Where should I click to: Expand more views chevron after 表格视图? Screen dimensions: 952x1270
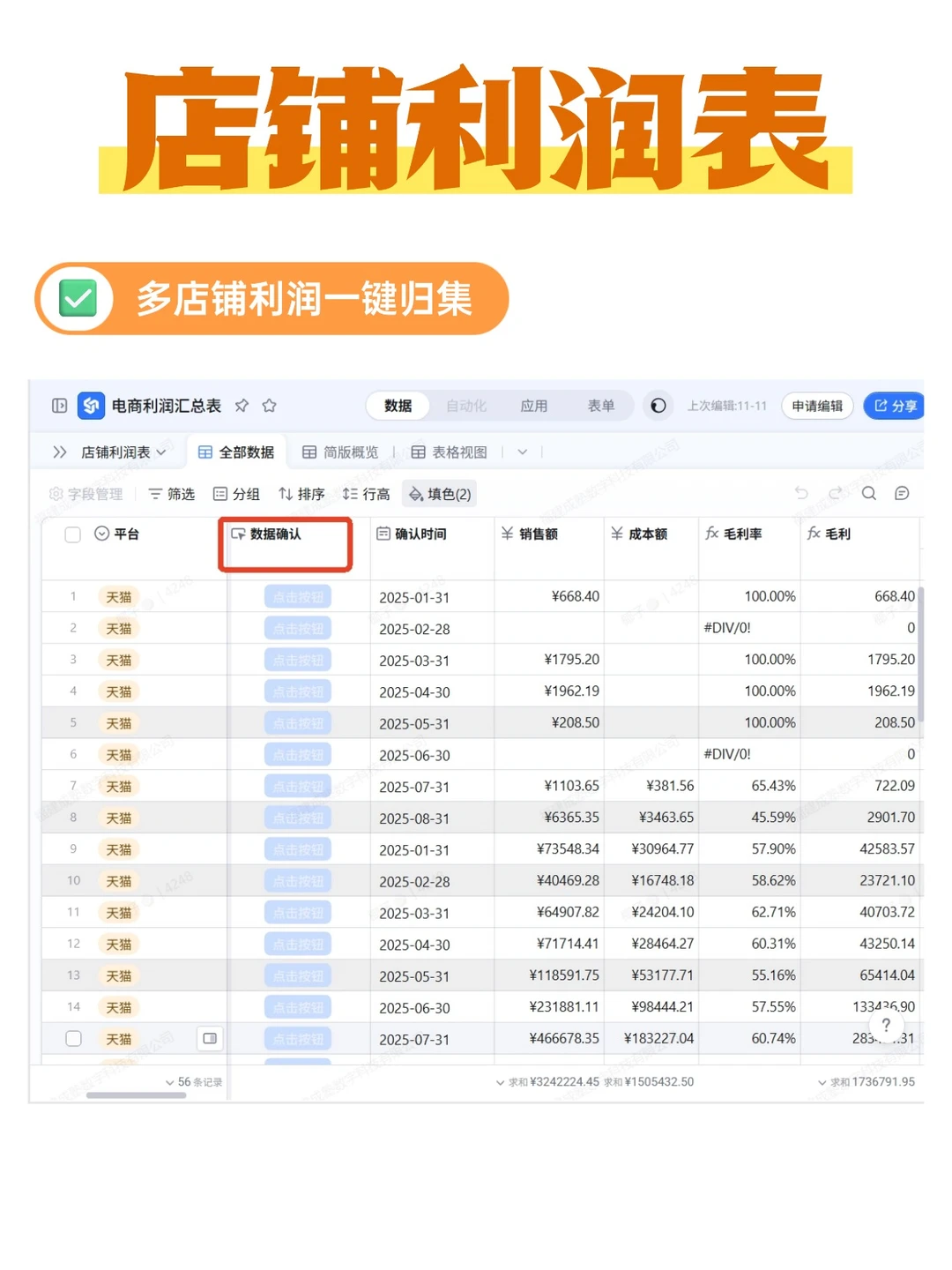point(522,452)
